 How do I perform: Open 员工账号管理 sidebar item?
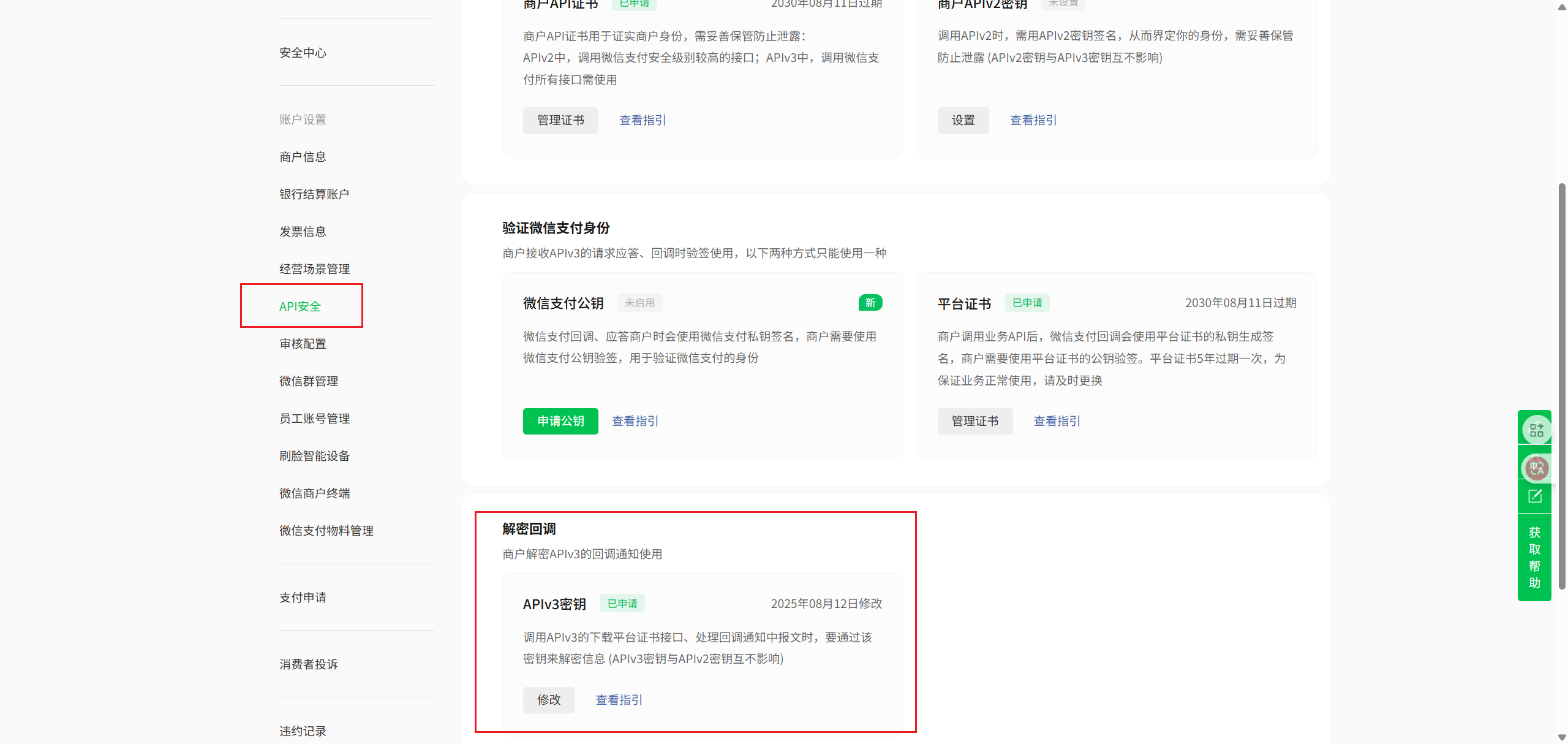(x=314, y=419)
